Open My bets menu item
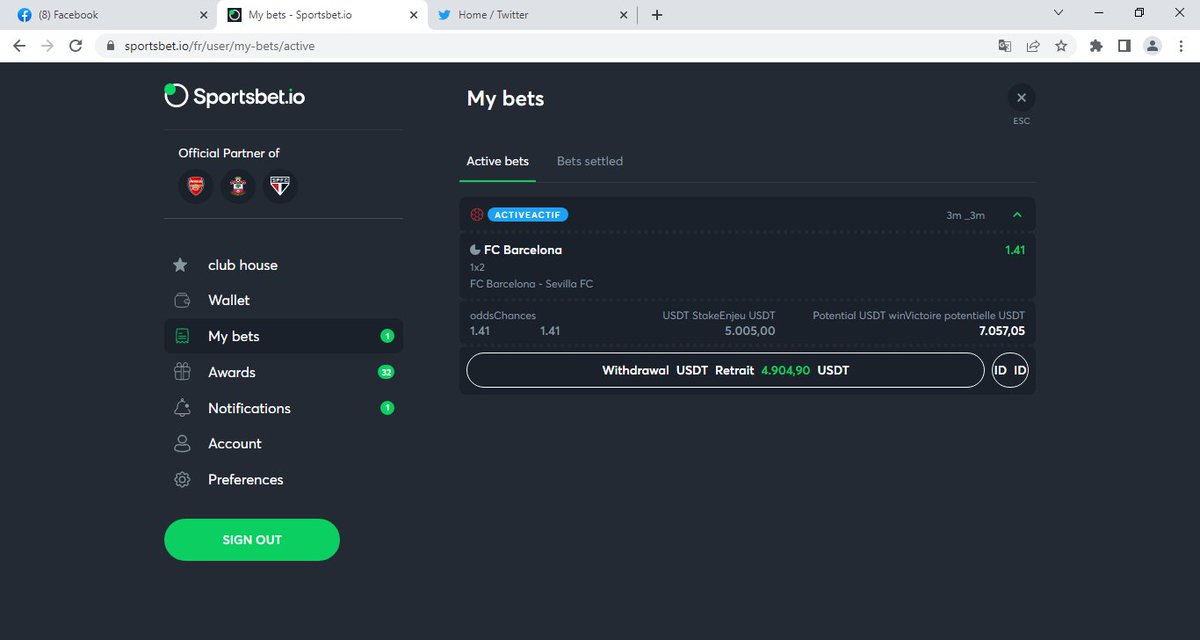 click(x=283, y=336)
